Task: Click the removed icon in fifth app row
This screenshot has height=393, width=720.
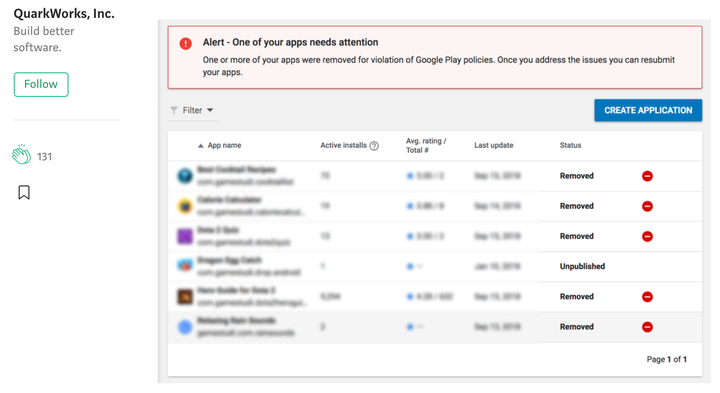Action: 647,297
